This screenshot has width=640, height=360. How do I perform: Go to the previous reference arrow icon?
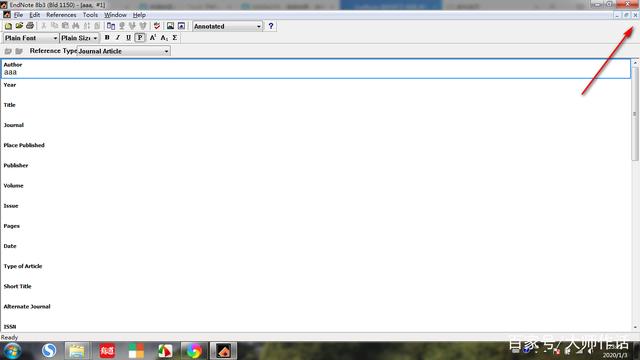tap(8, 51)
